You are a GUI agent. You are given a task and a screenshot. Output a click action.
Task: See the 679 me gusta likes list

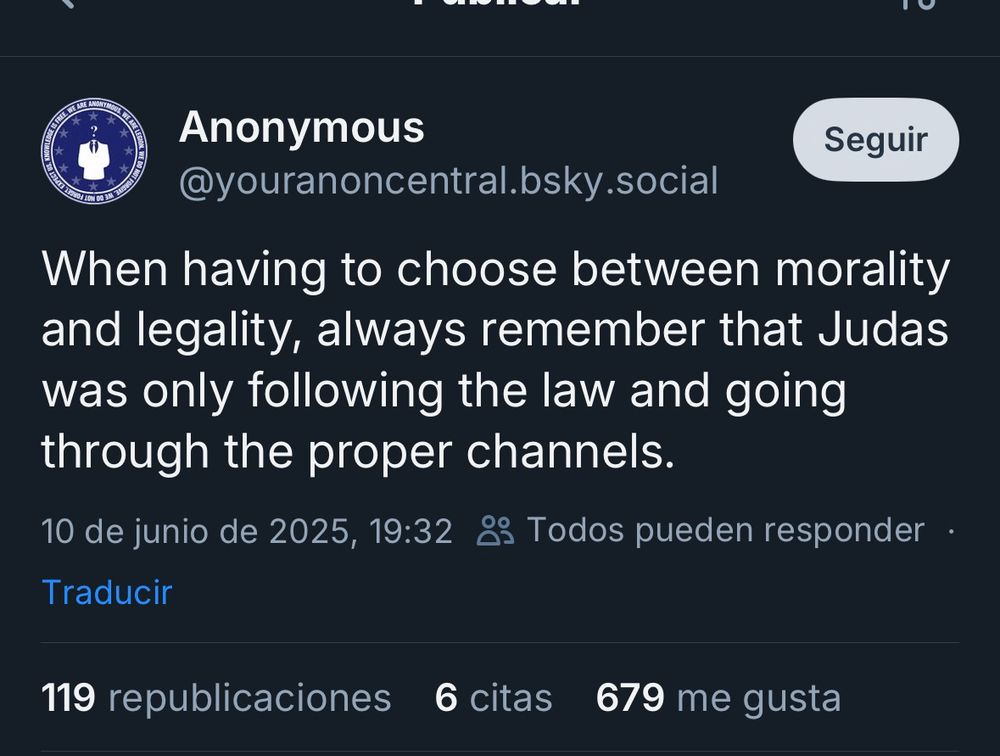coord(718,697)
